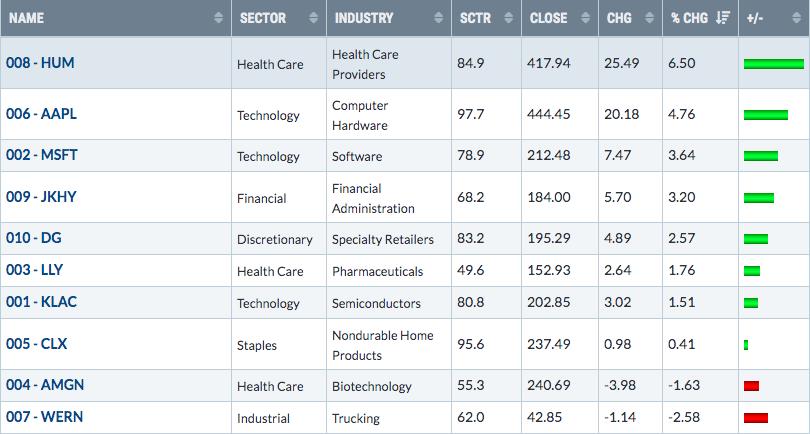Click the 010 - DG ticker link
The width and height of the screenshot is (810, 434).
[34, 238]
